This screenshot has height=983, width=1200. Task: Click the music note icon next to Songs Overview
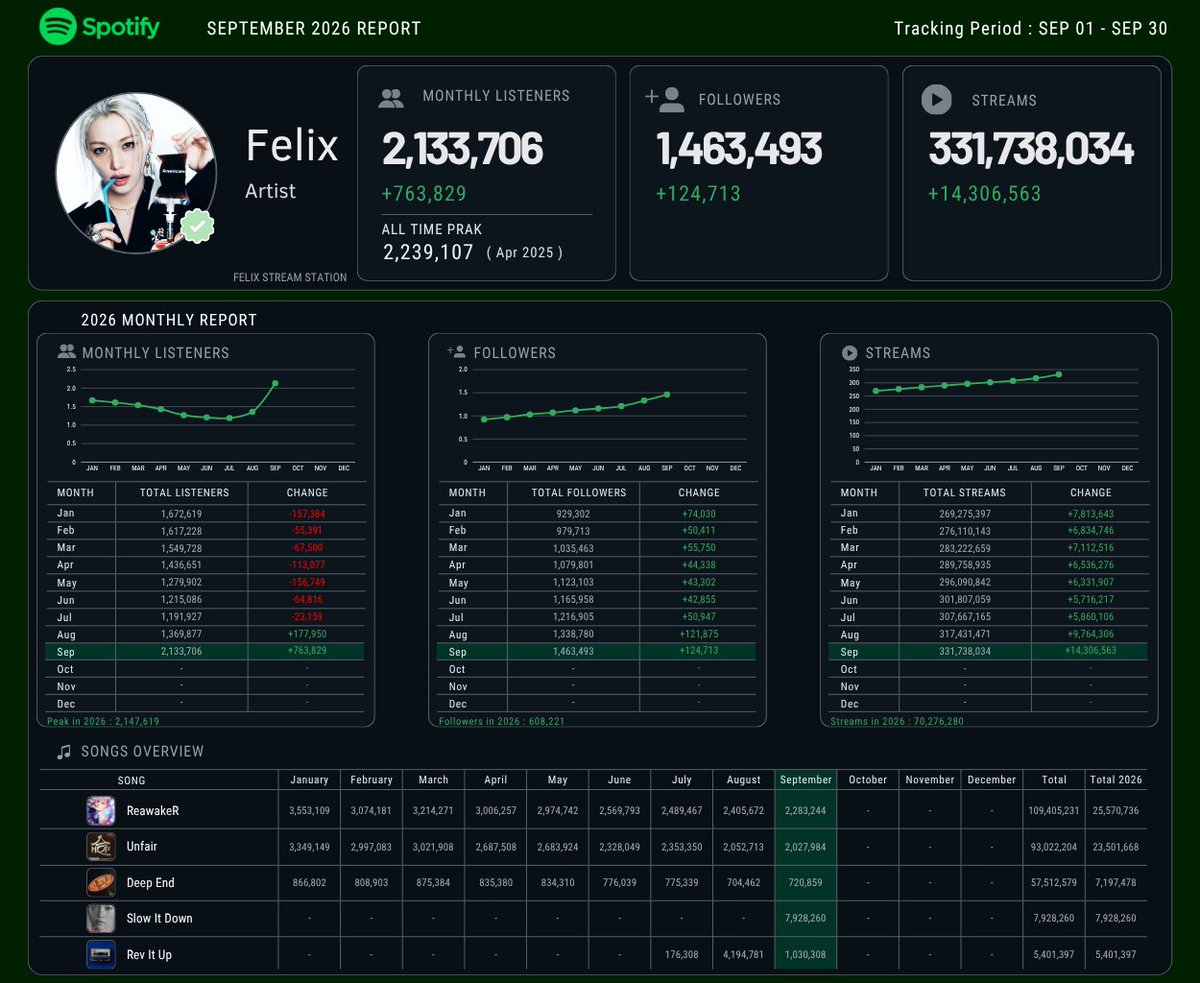[x=64, y=751]
